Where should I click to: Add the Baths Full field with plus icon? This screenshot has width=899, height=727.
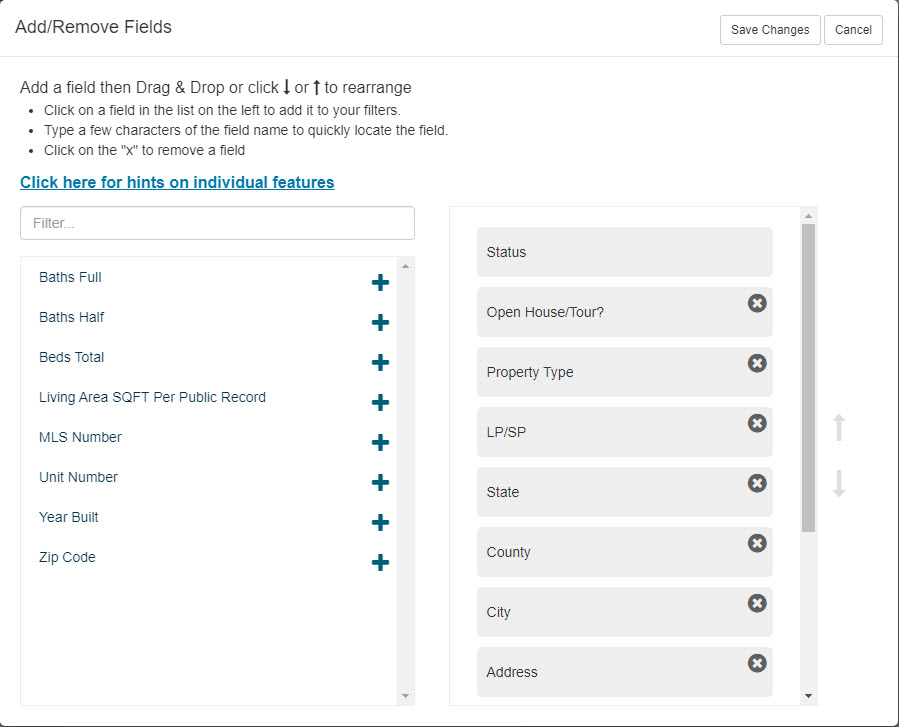click(380, 283)
